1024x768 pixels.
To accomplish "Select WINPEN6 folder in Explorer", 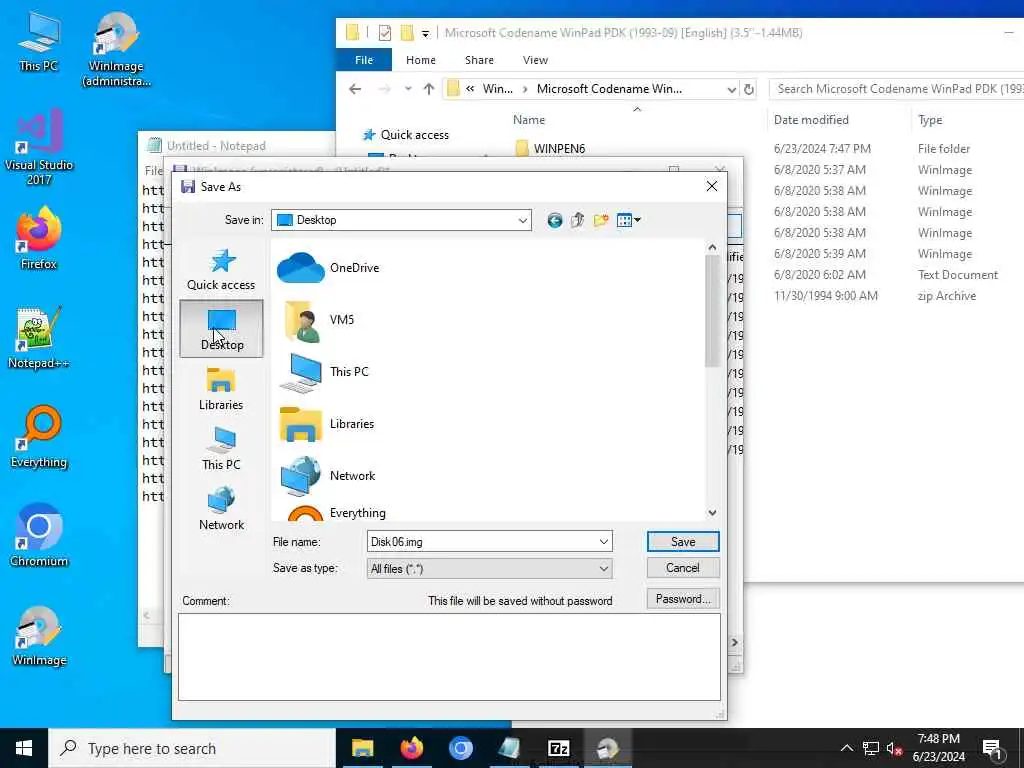I will 551,149.
